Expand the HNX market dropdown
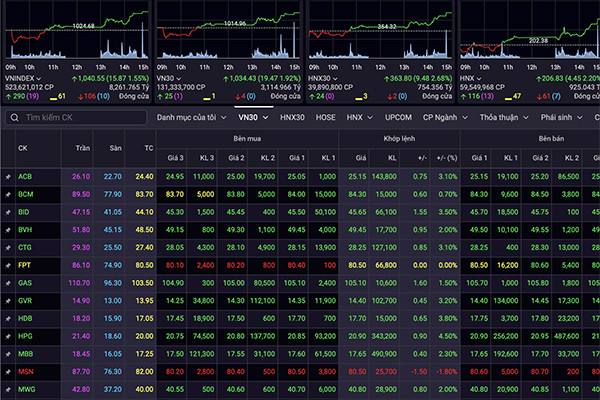Viewport: 600px width, 400px height. point(356,117)
